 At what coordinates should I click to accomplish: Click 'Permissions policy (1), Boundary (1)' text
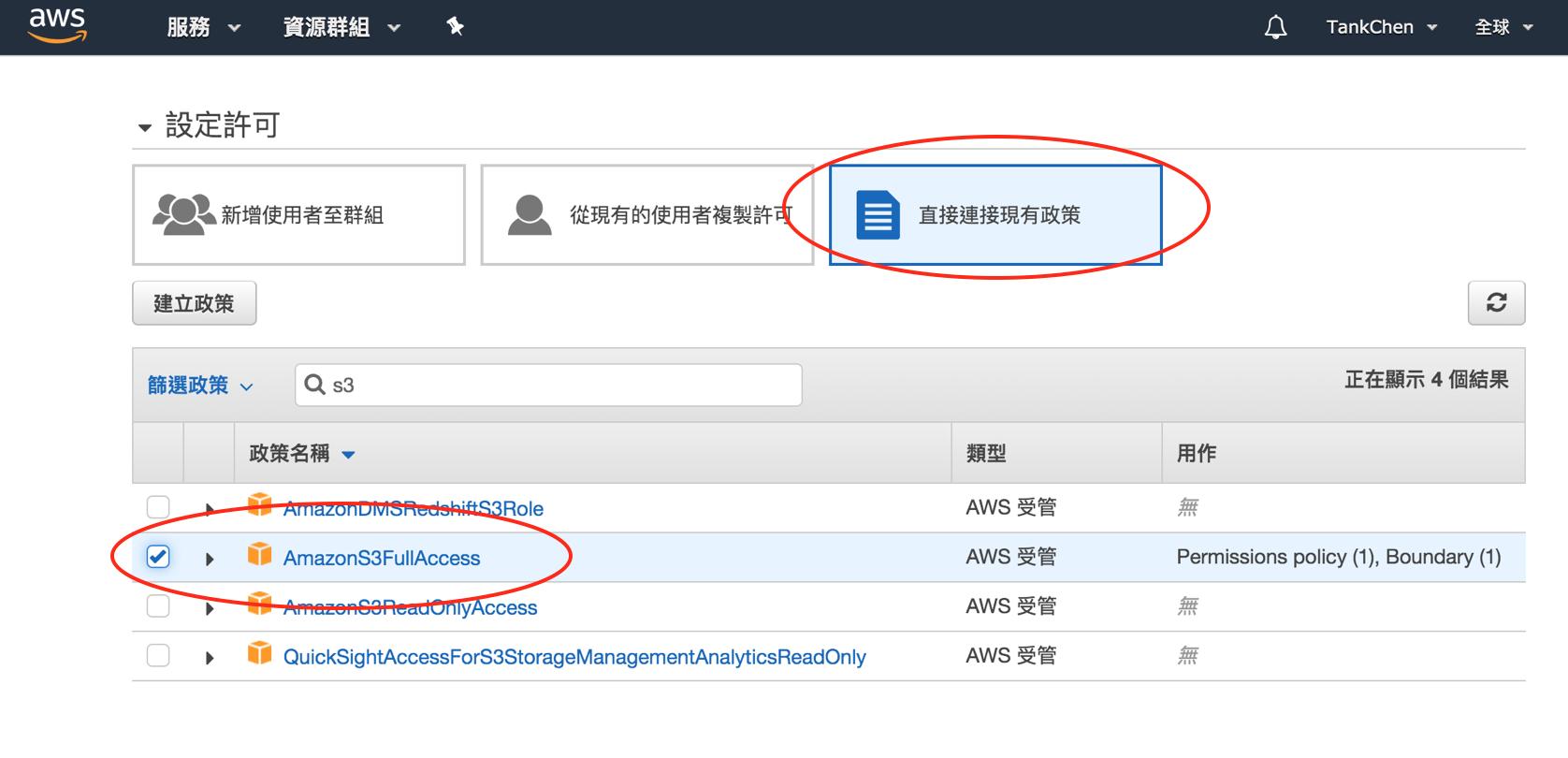[x=1339, y=558]
